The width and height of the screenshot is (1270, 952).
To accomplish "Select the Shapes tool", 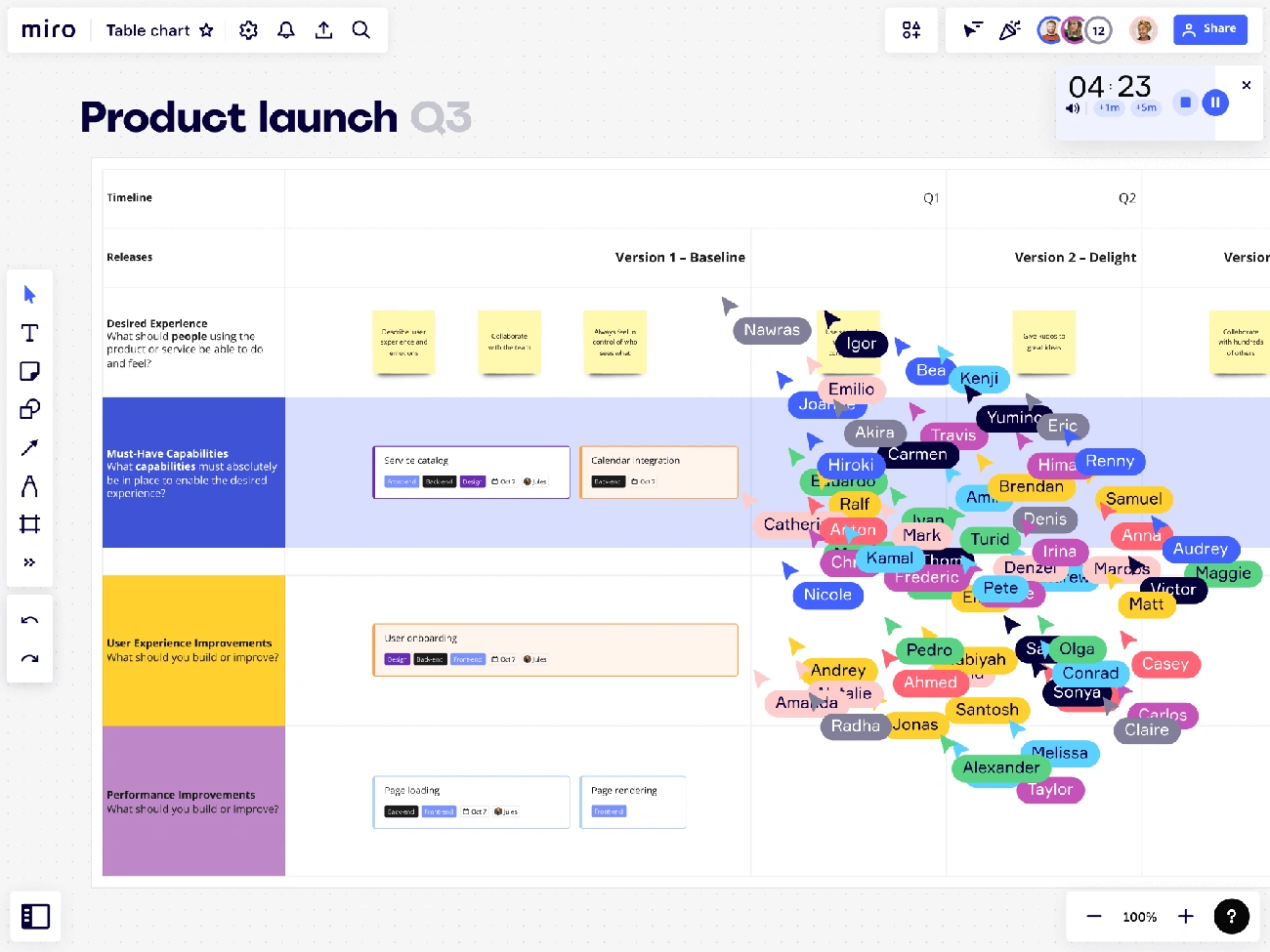I will (x=29, y=409).
